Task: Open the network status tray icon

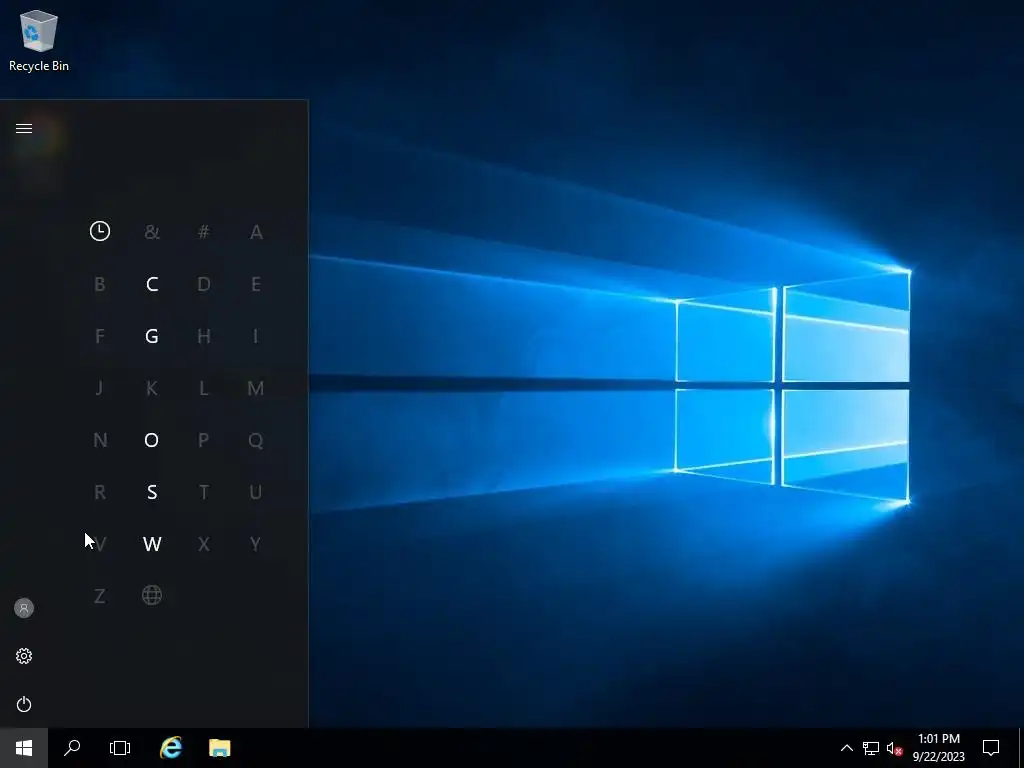Action: (x=871, y=748)
